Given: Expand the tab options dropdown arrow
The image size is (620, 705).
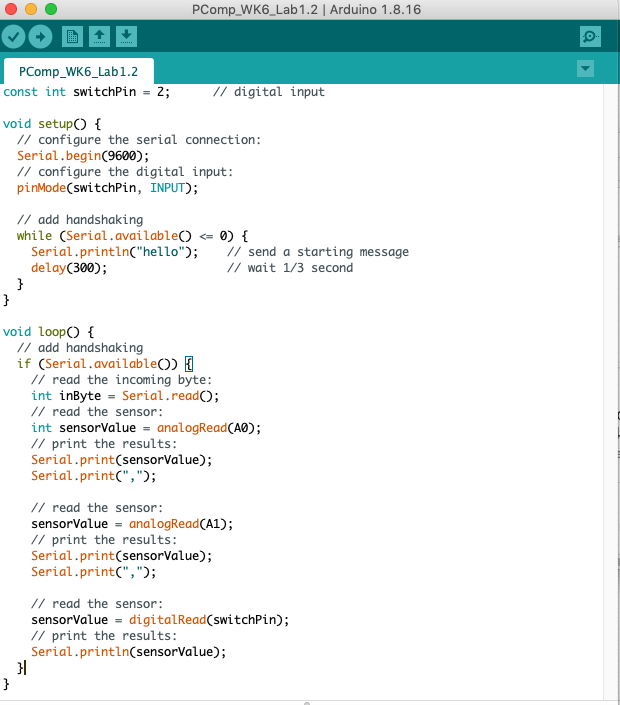Looking at the screenshot, I should (586, 69).
